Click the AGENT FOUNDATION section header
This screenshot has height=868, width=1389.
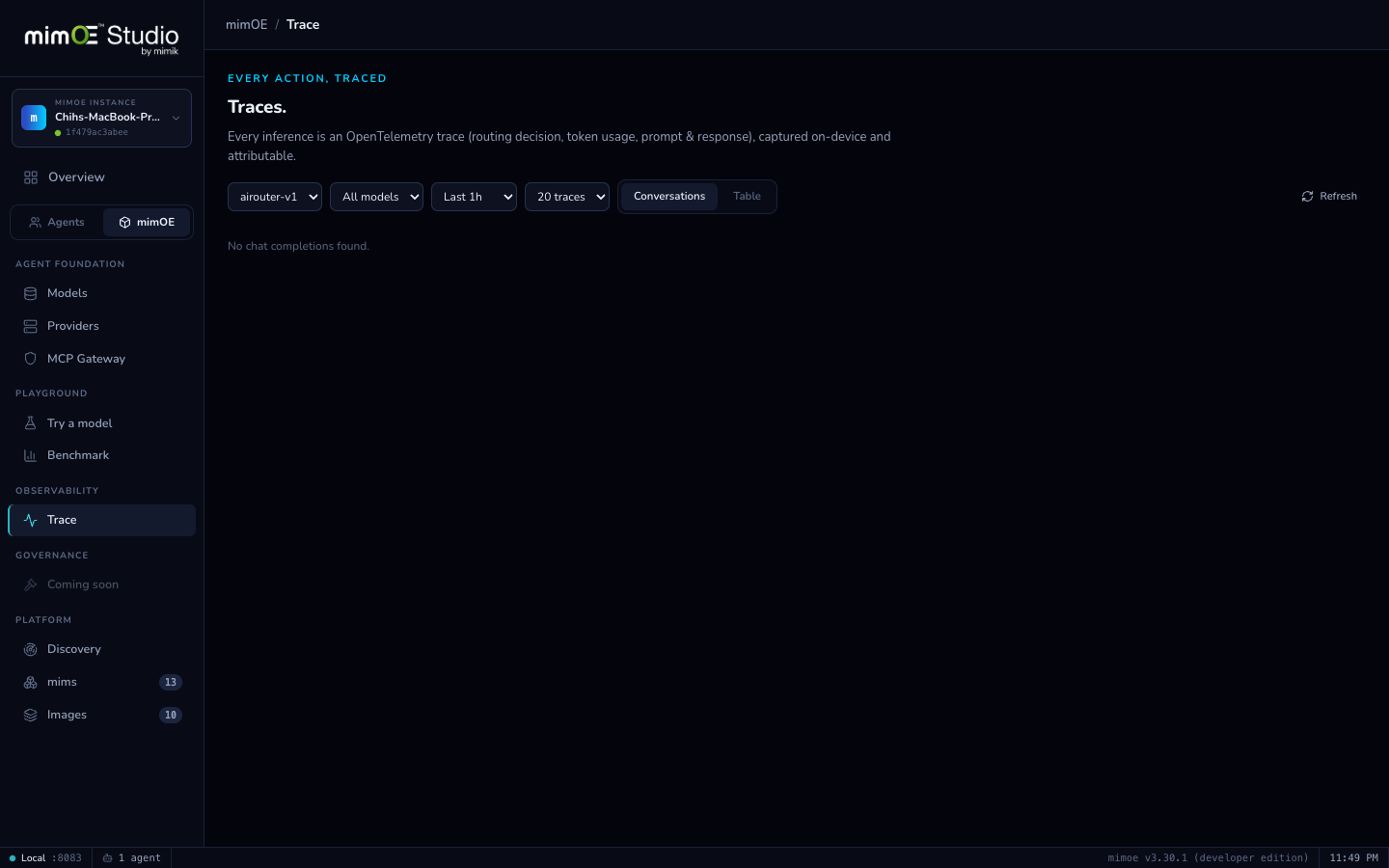(x=69, y=264)
